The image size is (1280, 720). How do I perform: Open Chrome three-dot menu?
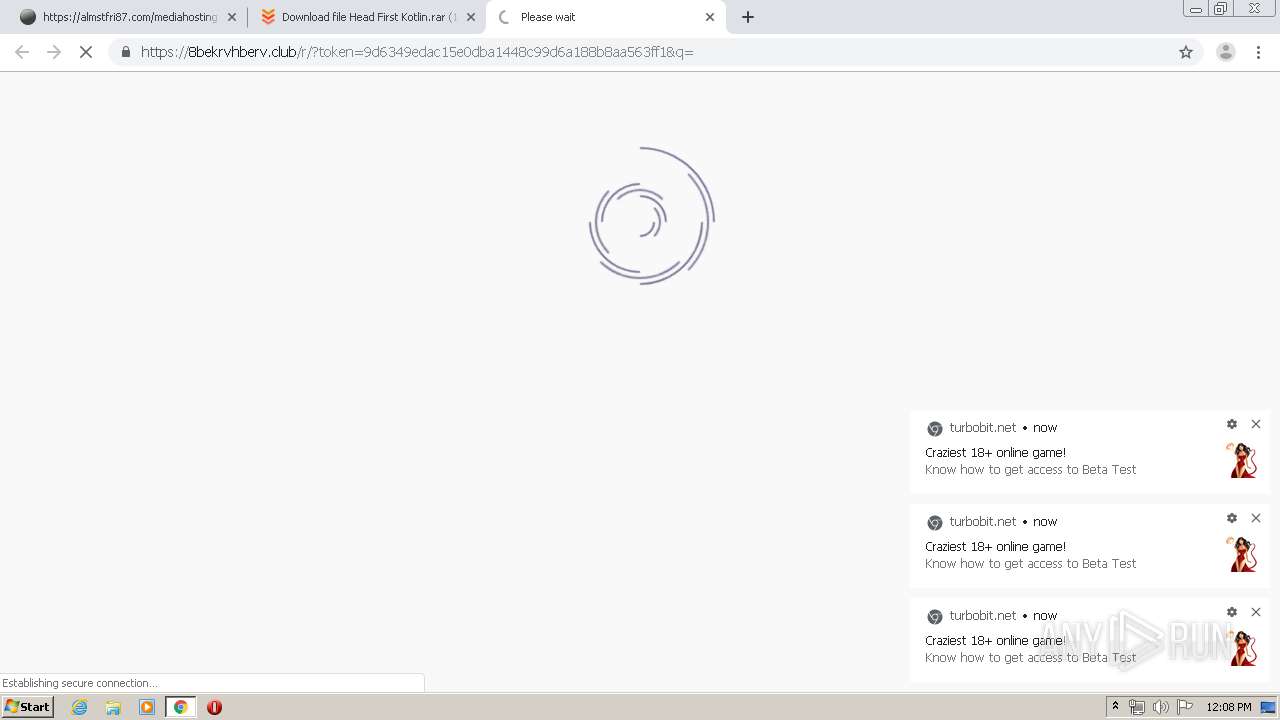pos(1259,52)
